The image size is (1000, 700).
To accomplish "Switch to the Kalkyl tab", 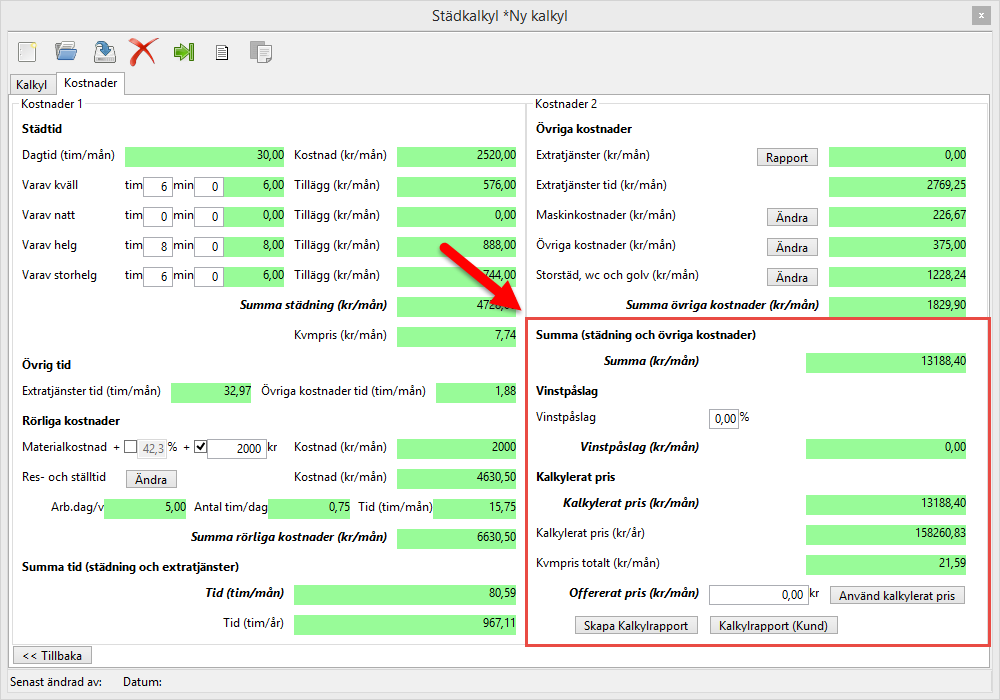I will coord(31,85).
